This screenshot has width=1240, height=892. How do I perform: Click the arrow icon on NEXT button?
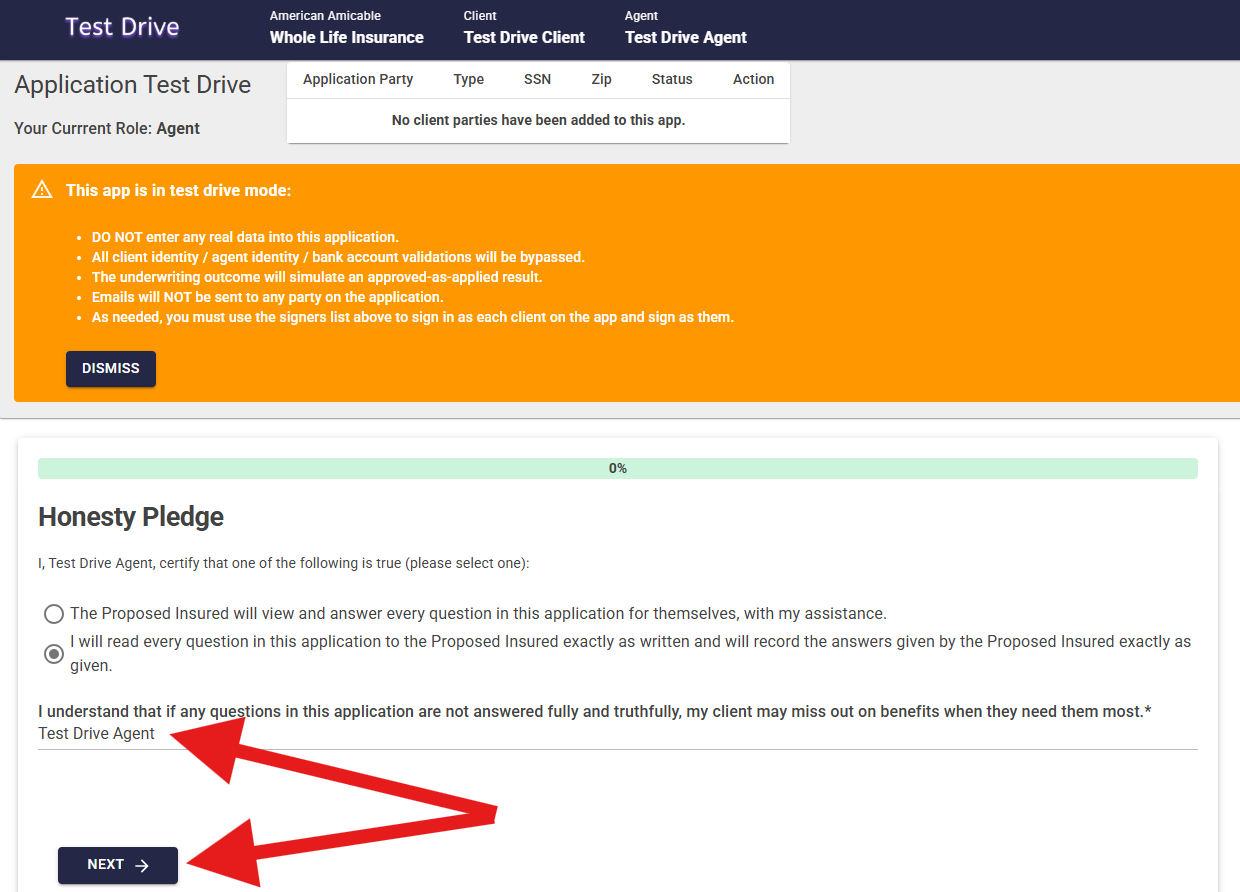pos(142,866)
